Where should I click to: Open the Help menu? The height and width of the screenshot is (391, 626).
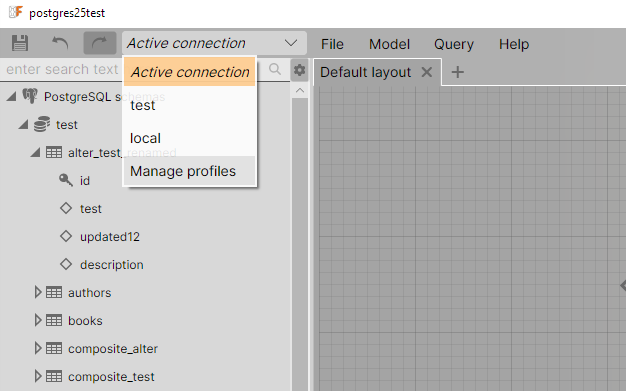coord(514,44)
